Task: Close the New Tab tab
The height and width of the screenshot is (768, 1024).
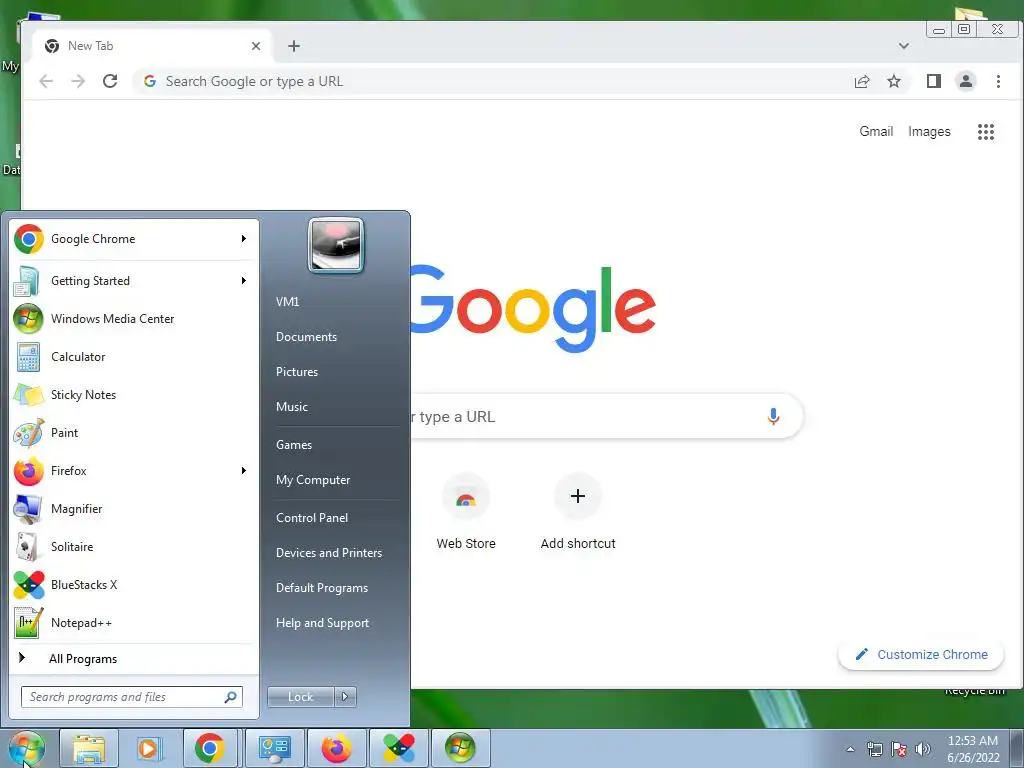Action: (x=256, y=46)
